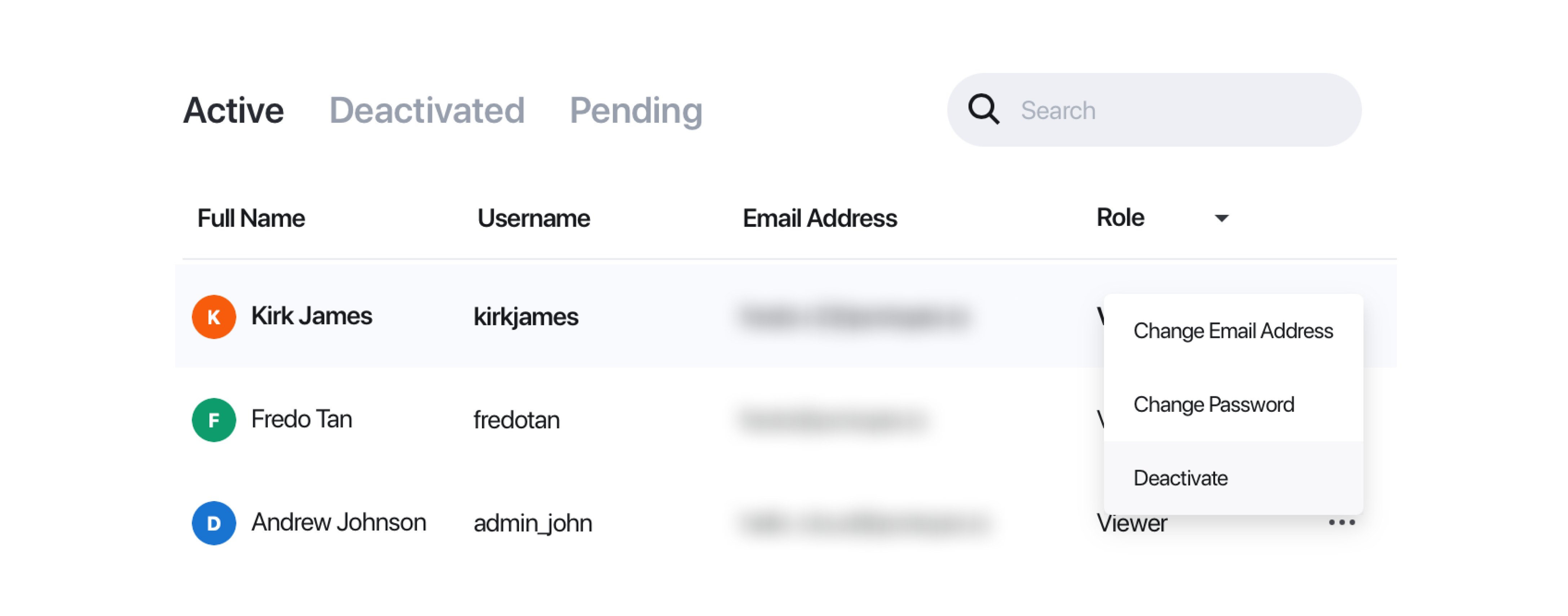Viewport: 1568px width, 616px height.
Task: Click Kirk James orange avatar
Action: [x=214, y=317]
